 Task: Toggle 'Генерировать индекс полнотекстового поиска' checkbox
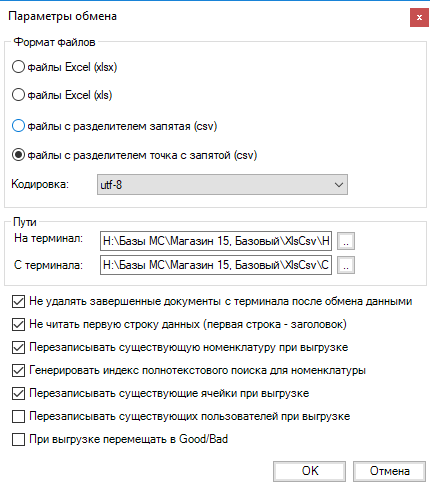pos(18,370)
